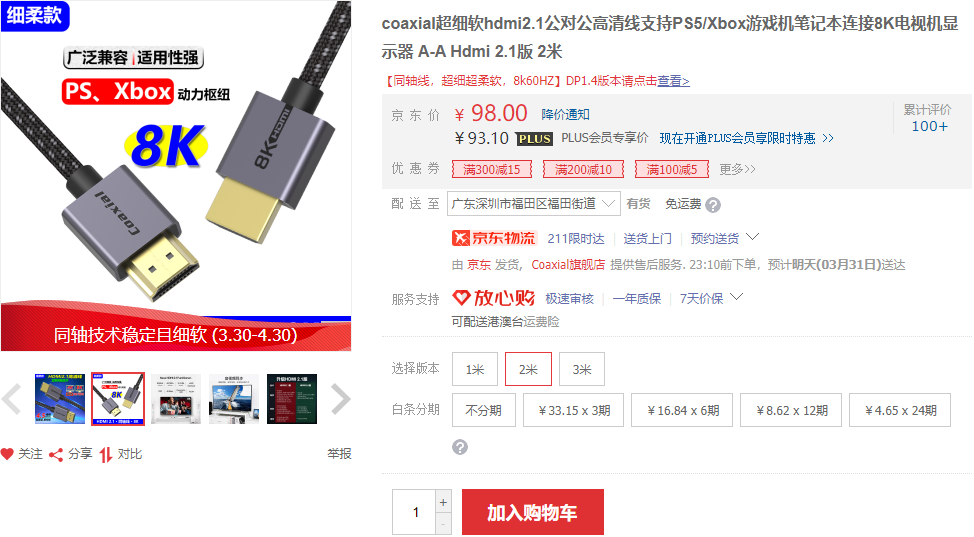Screen dimensions: 974x537
Task: Click the heart icon to follow product
Action: 7,454
